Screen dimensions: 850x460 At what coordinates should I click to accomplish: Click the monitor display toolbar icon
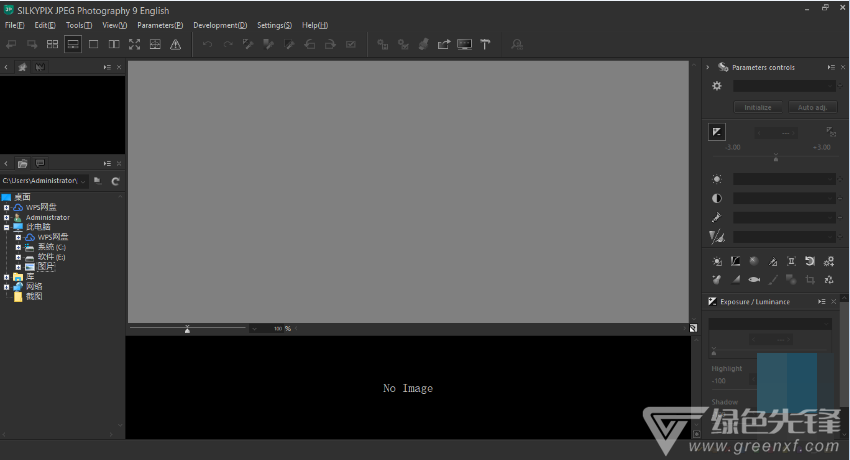(465, 44)
